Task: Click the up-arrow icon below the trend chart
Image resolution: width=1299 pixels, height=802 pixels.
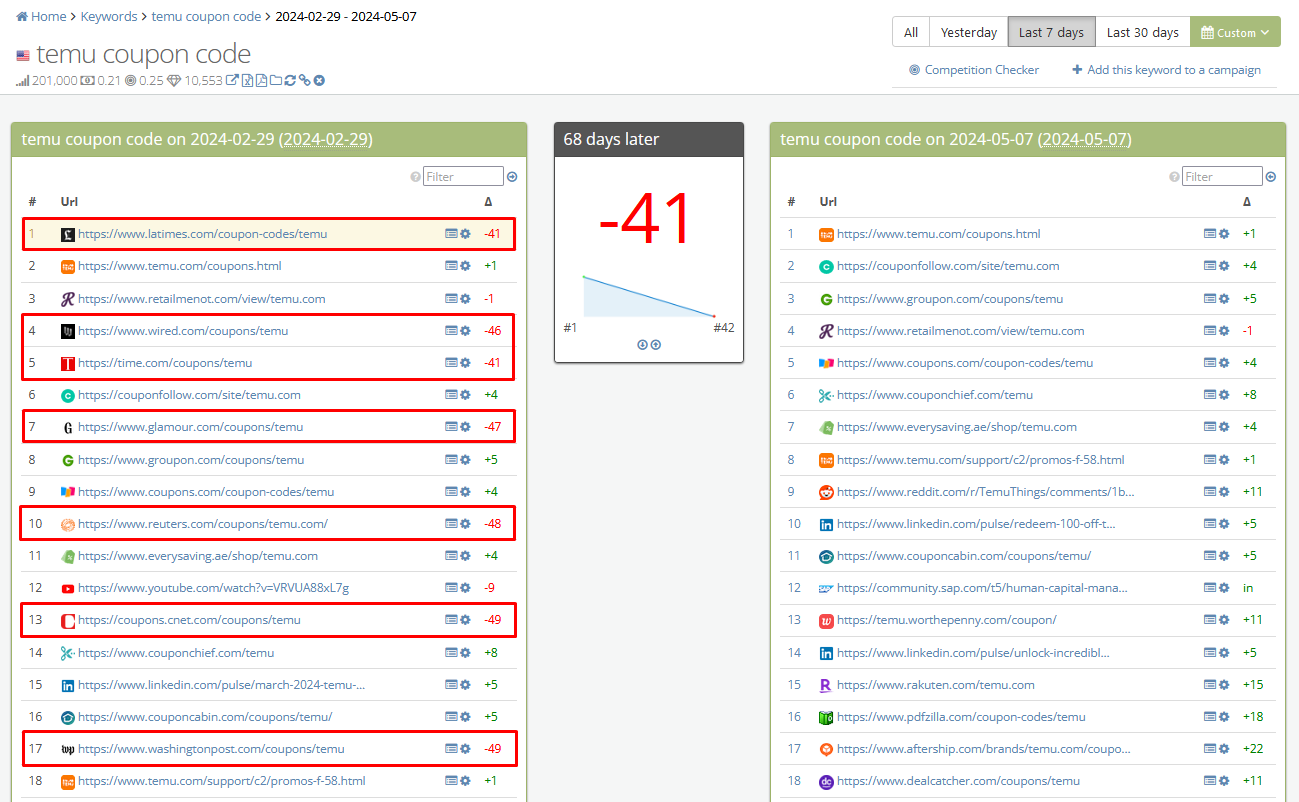Action: tap(655, 344)
